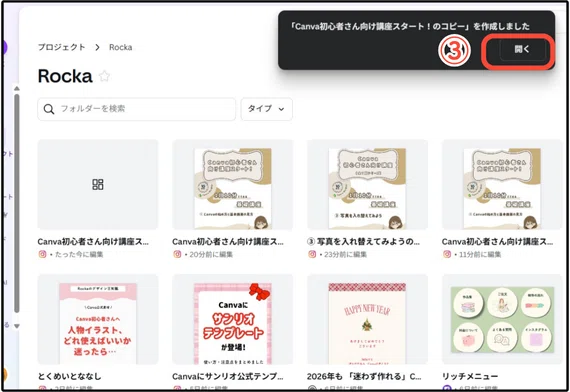
Task: Click the chevron separator in the breadcrumb
Action: point(97,48)
